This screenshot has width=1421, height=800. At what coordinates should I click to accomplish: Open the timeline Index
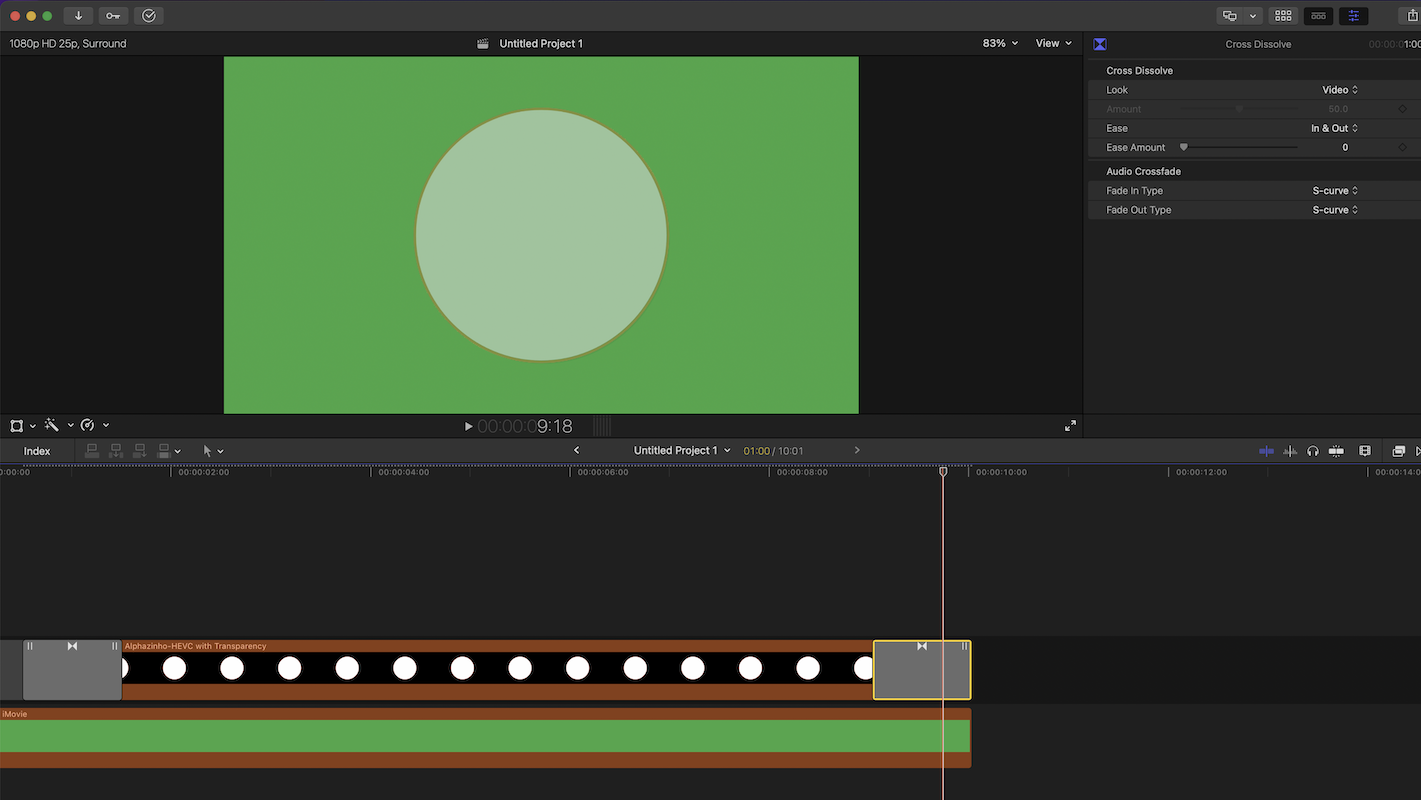[37, 452]
